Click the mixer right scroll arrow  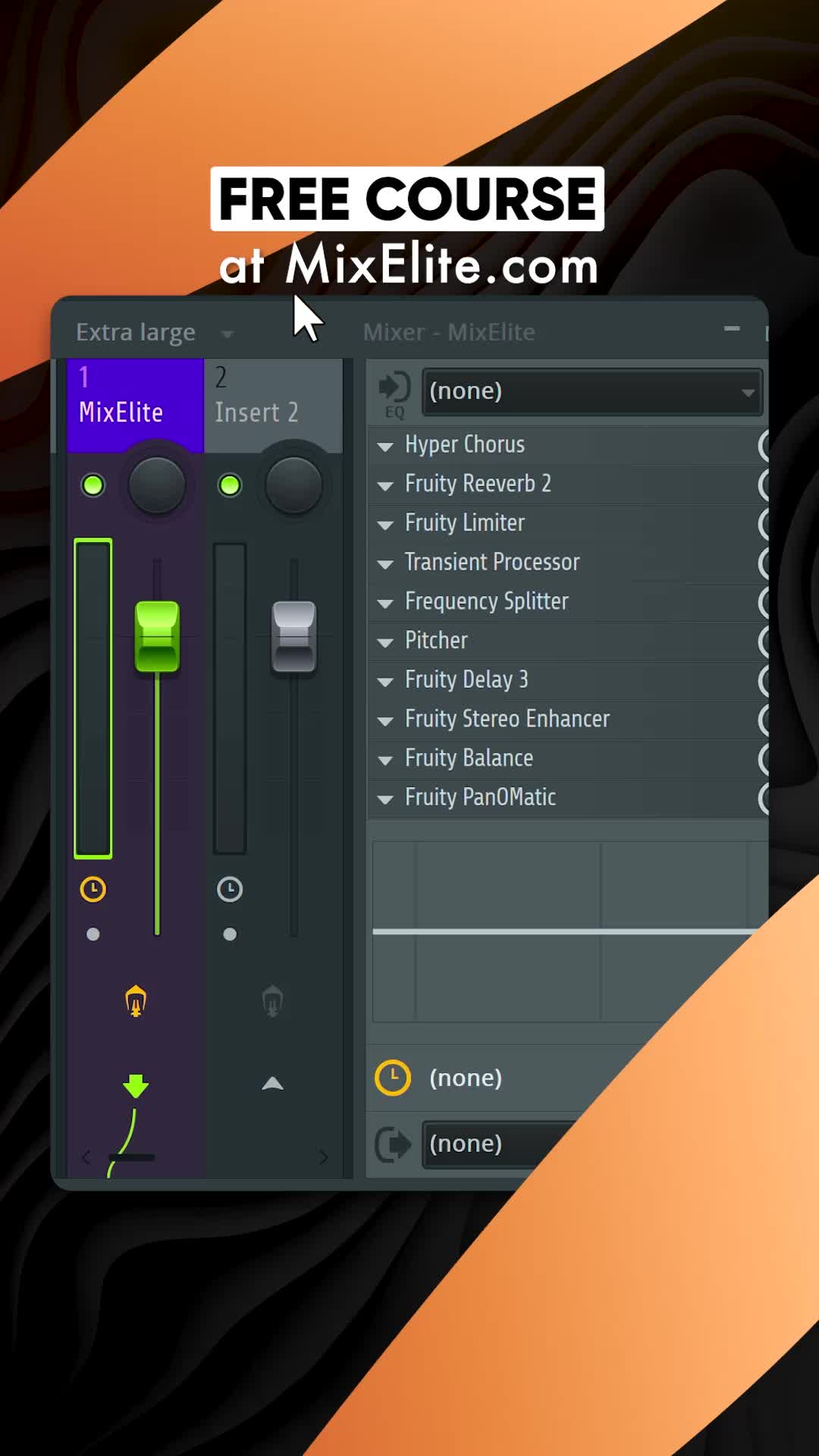pos(324,1157)
